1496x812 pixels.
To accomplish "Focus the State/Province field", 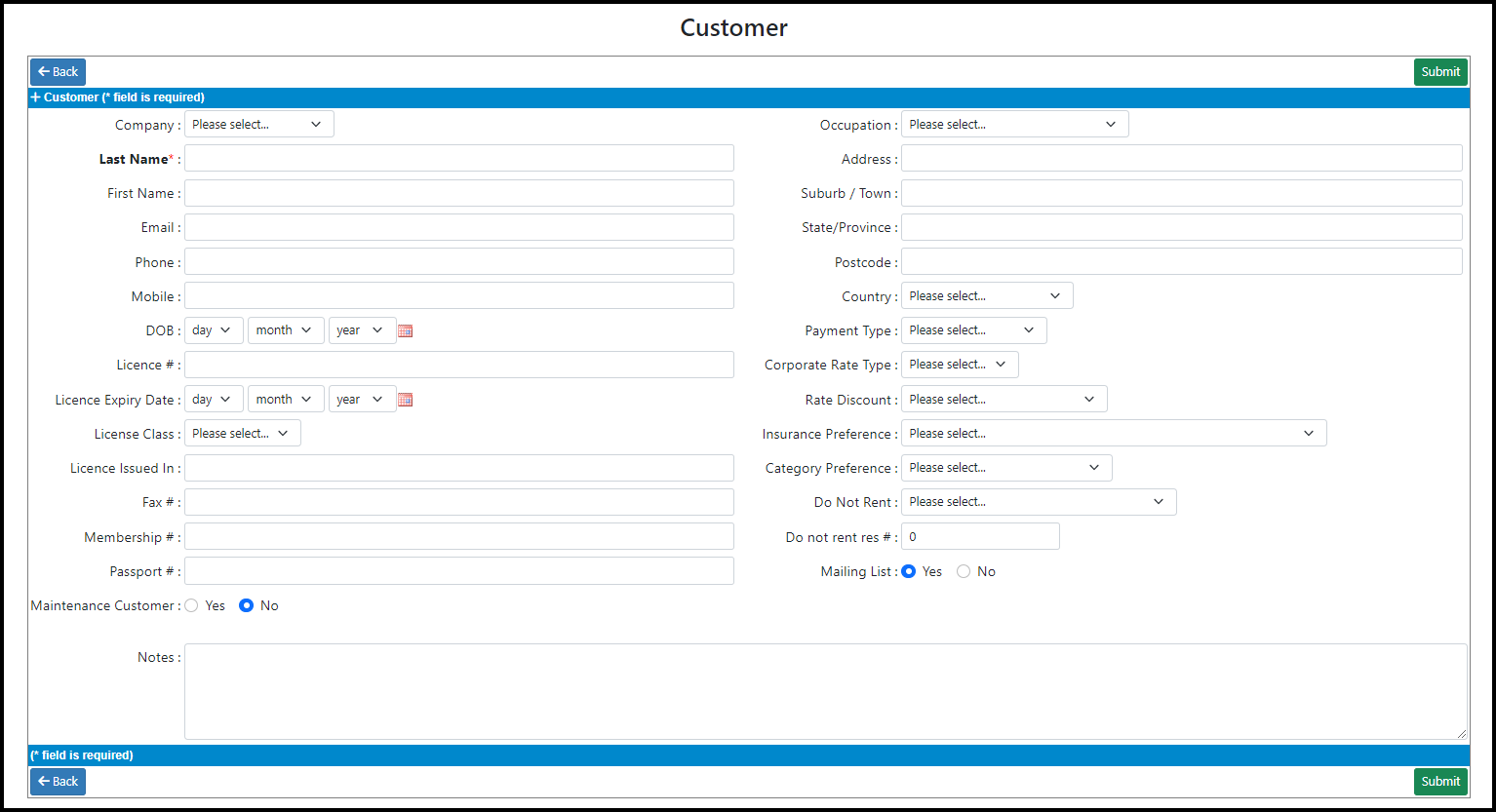I will [x=1182, y=227].
